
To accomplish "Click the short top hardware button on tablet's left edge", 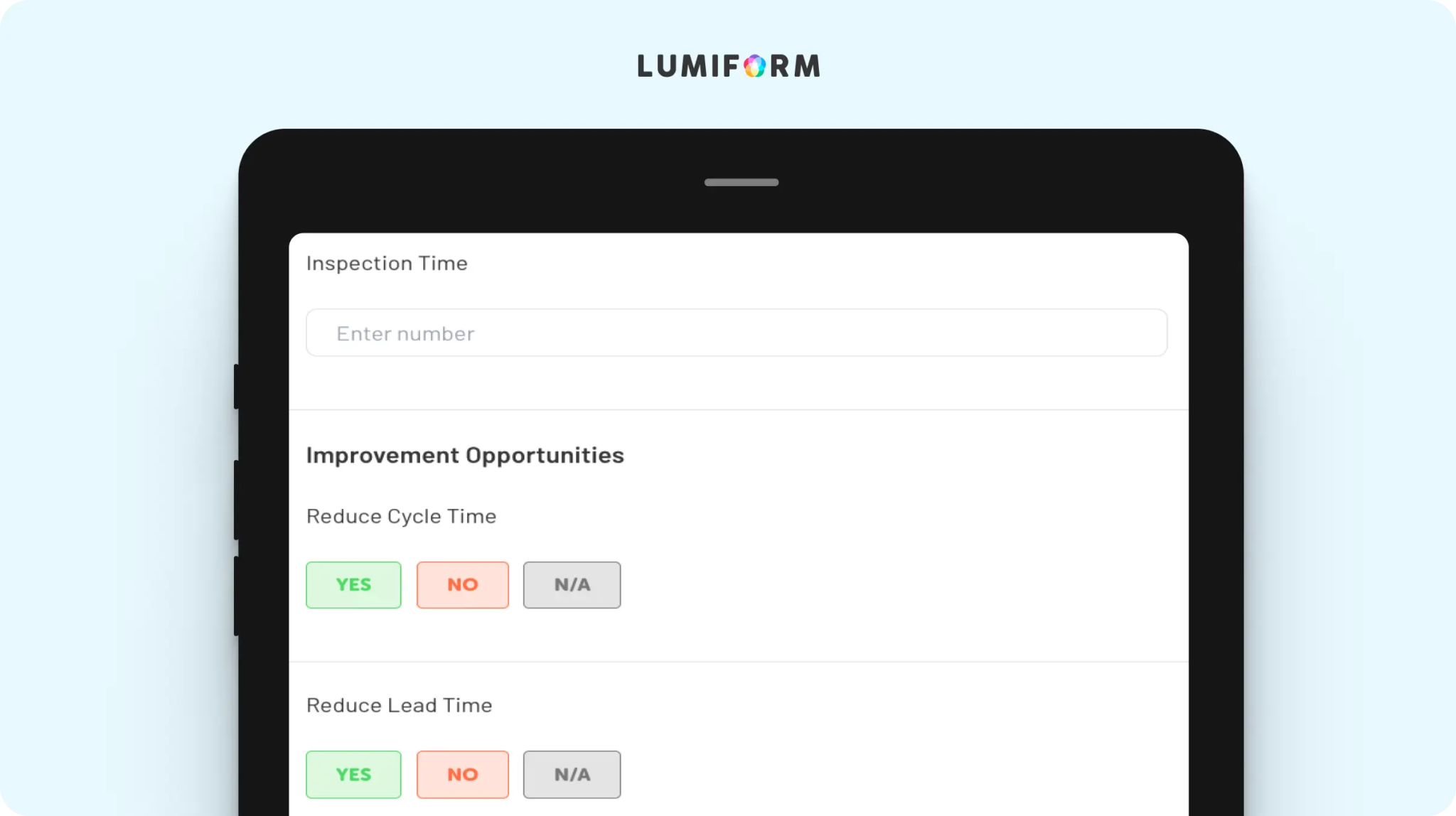I will 236,386.
